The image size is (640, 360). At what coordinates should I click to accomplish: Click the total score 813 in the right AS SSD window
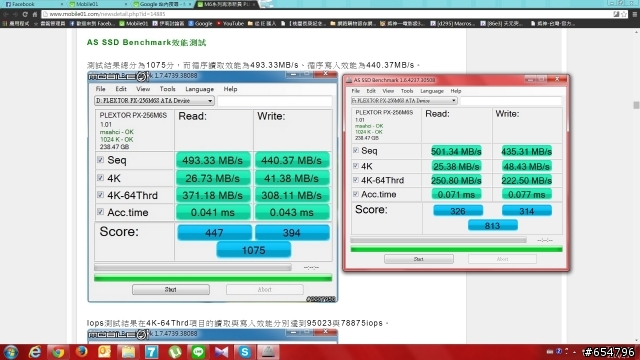(493, 225)
